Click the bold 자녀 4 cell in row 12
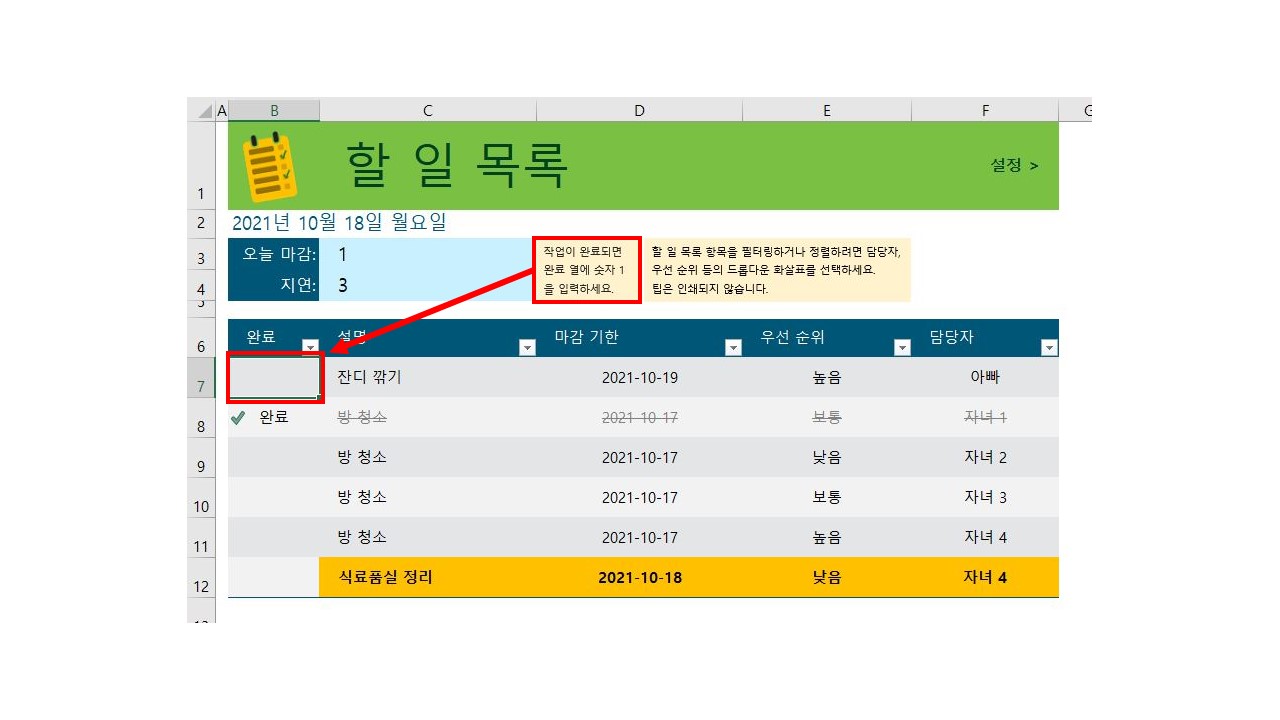Screen dimensions: 1280x720 pos(985,578)
